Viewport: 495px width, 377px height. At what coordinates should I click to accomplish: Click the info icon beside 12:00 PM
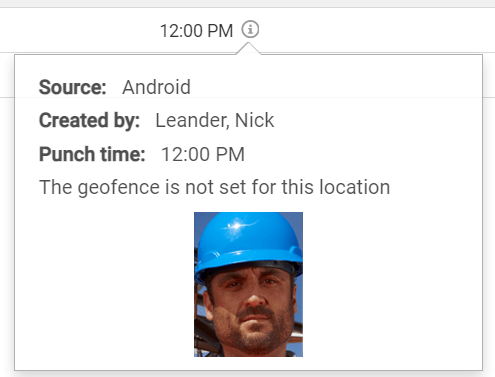250,29
